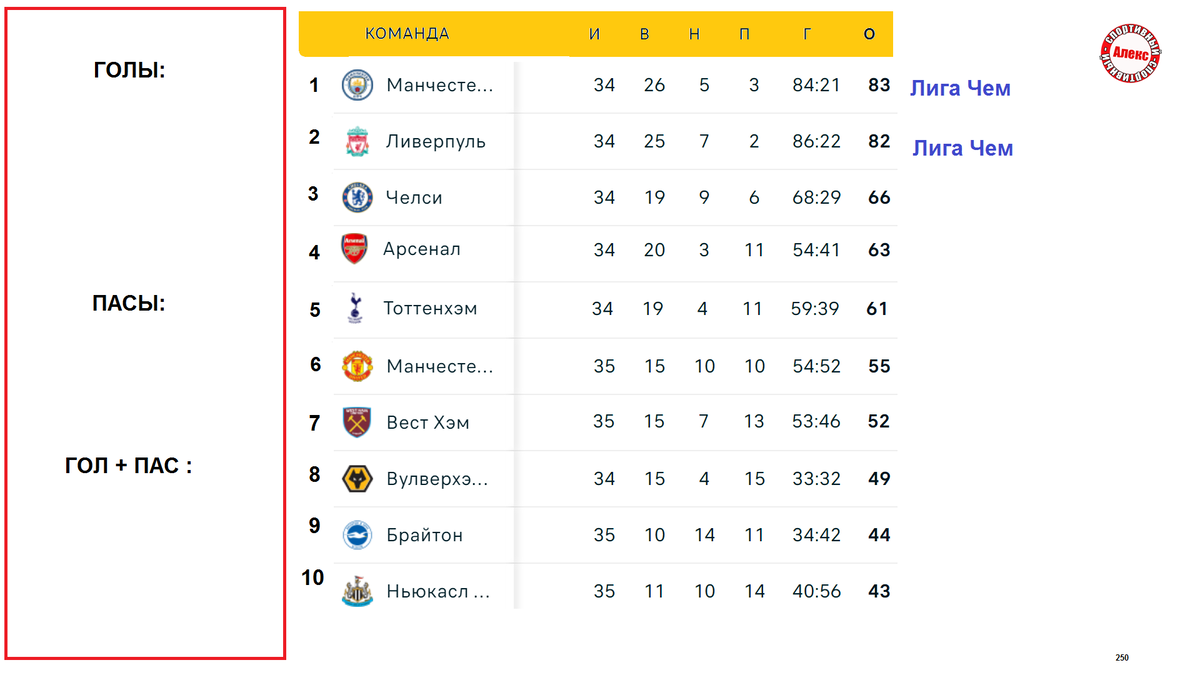This screenshot has width=1200, height=675.
Task: Click the Г goals column header
Action: point(807,34)
